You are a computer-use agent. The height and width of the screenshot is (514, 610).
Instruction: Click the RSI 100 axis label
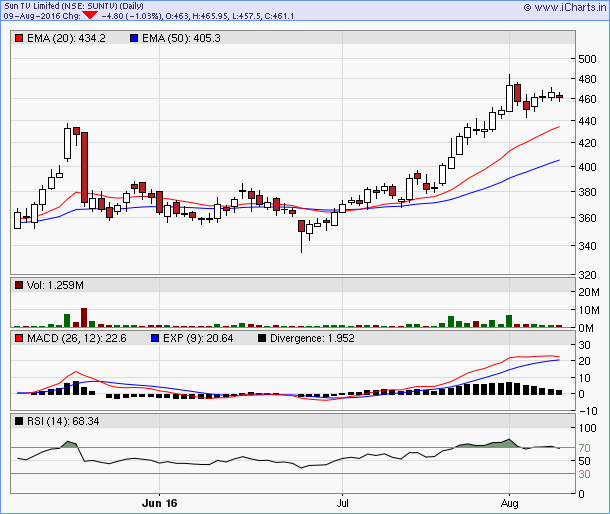coord(587,428)
